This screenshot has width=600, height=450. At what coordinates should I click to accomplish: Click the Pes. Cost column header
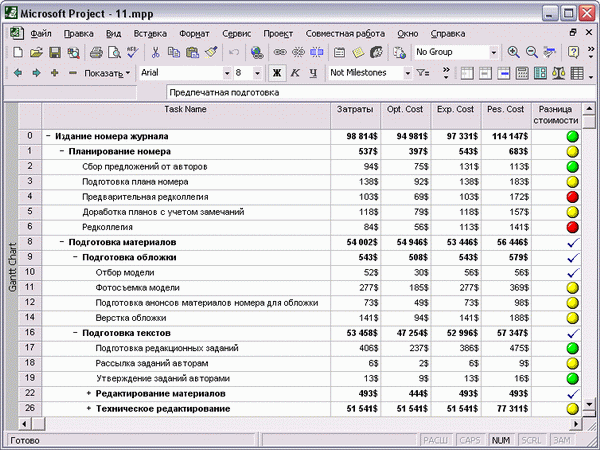(506, 116)
